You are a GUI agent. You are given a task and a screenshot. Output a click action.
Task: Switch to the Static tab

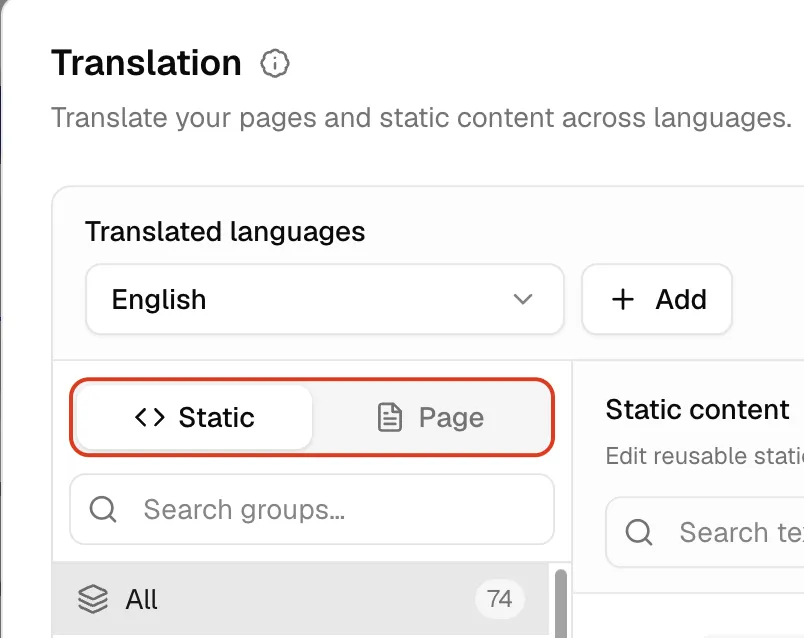(x=194, y=417)
